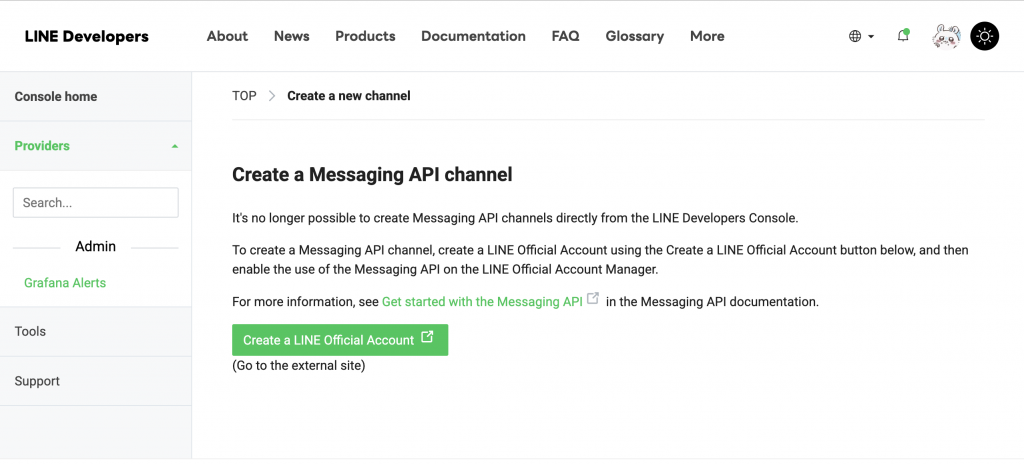The image size is (1024, 464).
Task: Click the Create a Messaging API channel heading
Action: point(372,174)
